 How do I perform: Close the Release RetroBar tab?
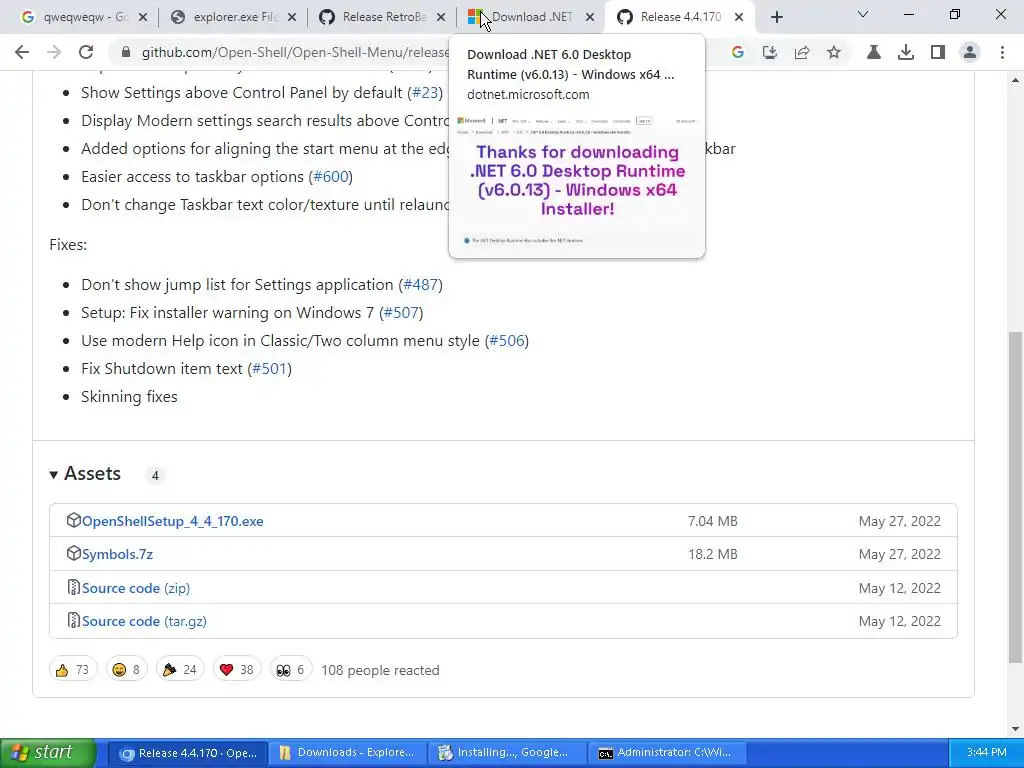(x=441, y=18)
